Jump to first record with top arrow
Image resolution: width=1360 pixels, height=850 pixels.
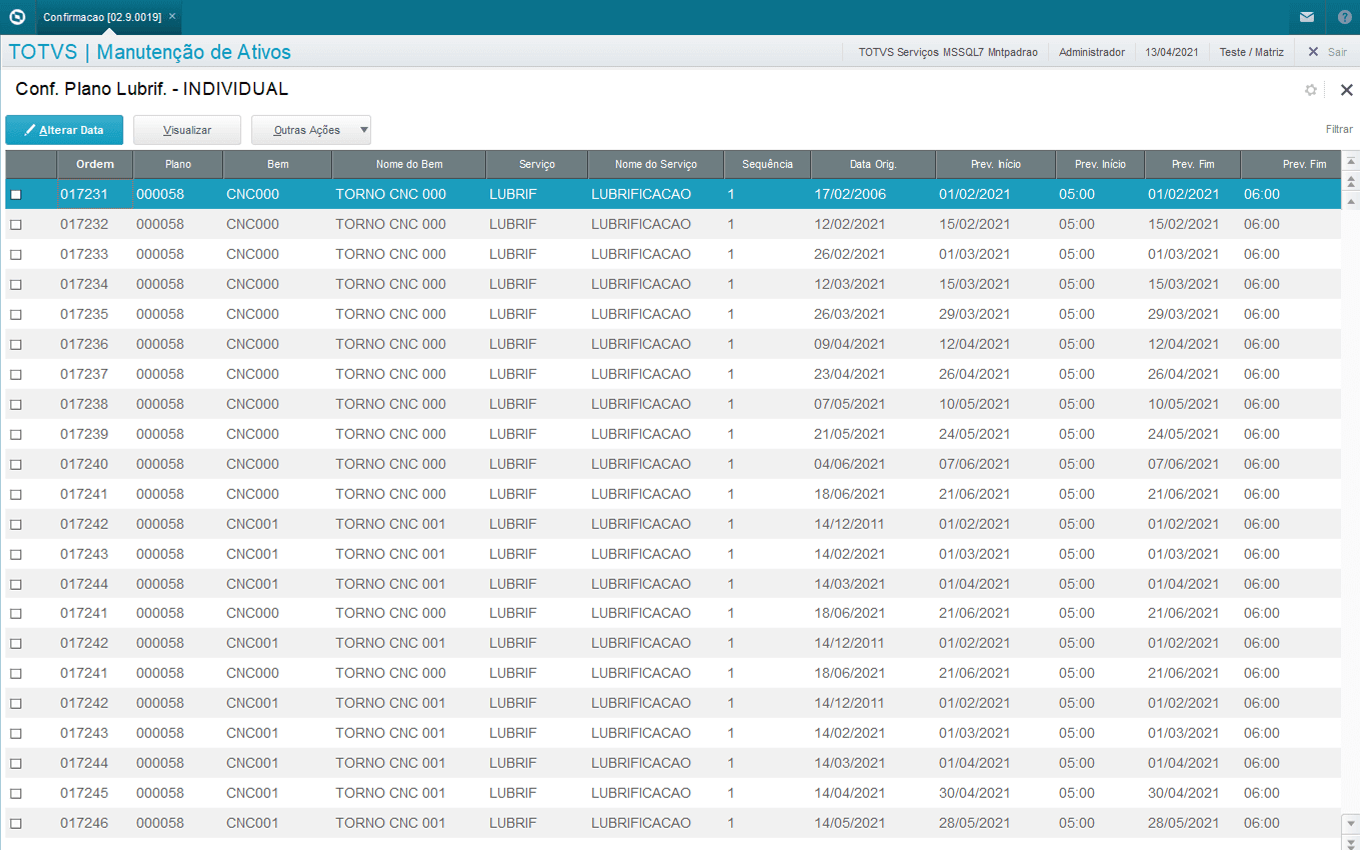pyautogui.click(x=1351, y=162)
